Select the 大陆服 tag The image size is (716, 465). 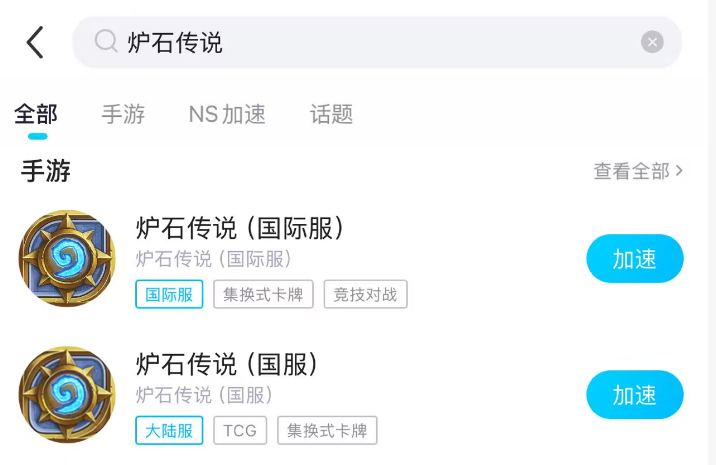click(169, 431)
